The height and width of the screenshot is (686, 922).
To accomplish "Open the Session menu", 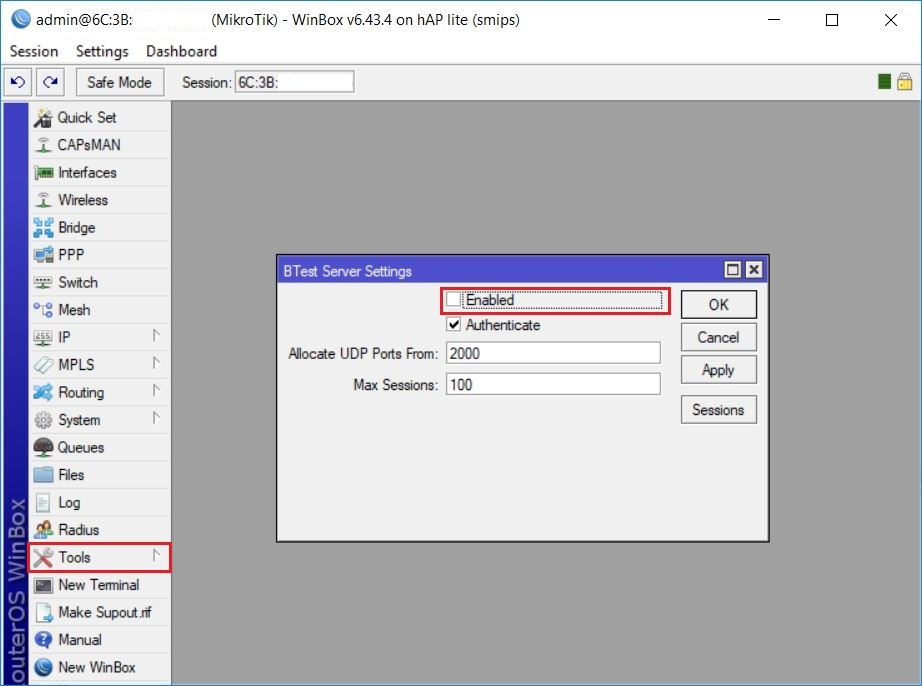I will coord(34,52).
